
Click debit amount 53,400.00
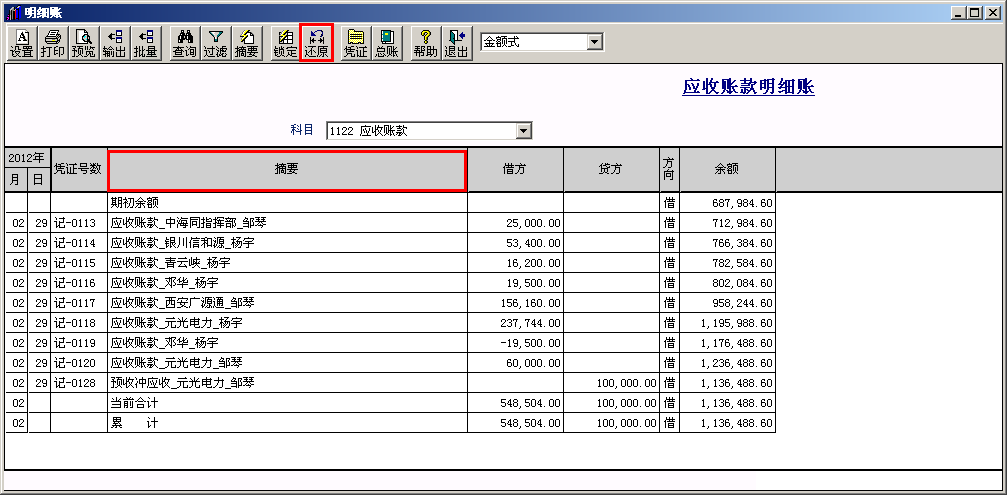pyautogui.click(x=533, y=243)
